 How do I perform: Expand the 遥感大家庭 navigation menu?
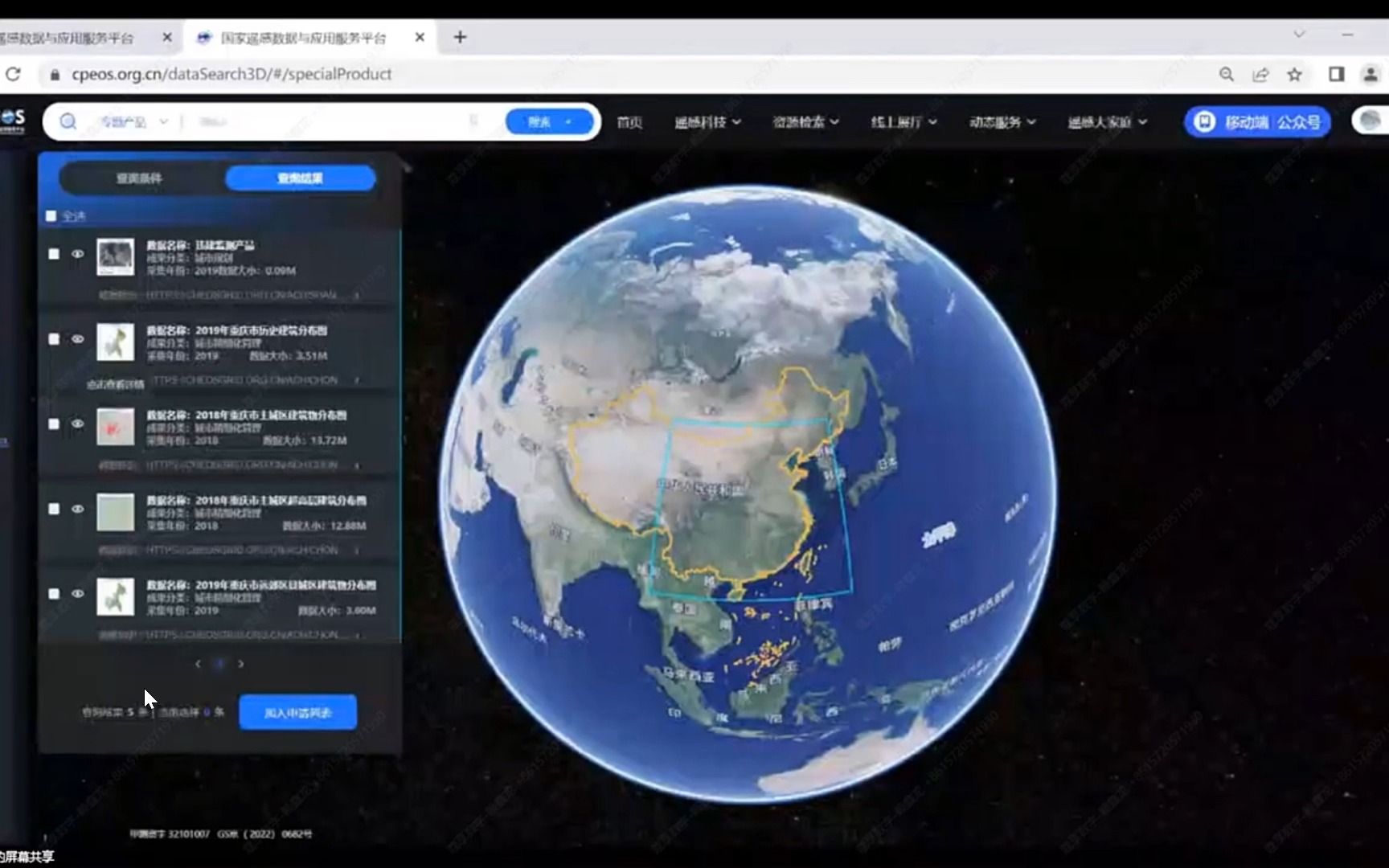click(1108, 122)
